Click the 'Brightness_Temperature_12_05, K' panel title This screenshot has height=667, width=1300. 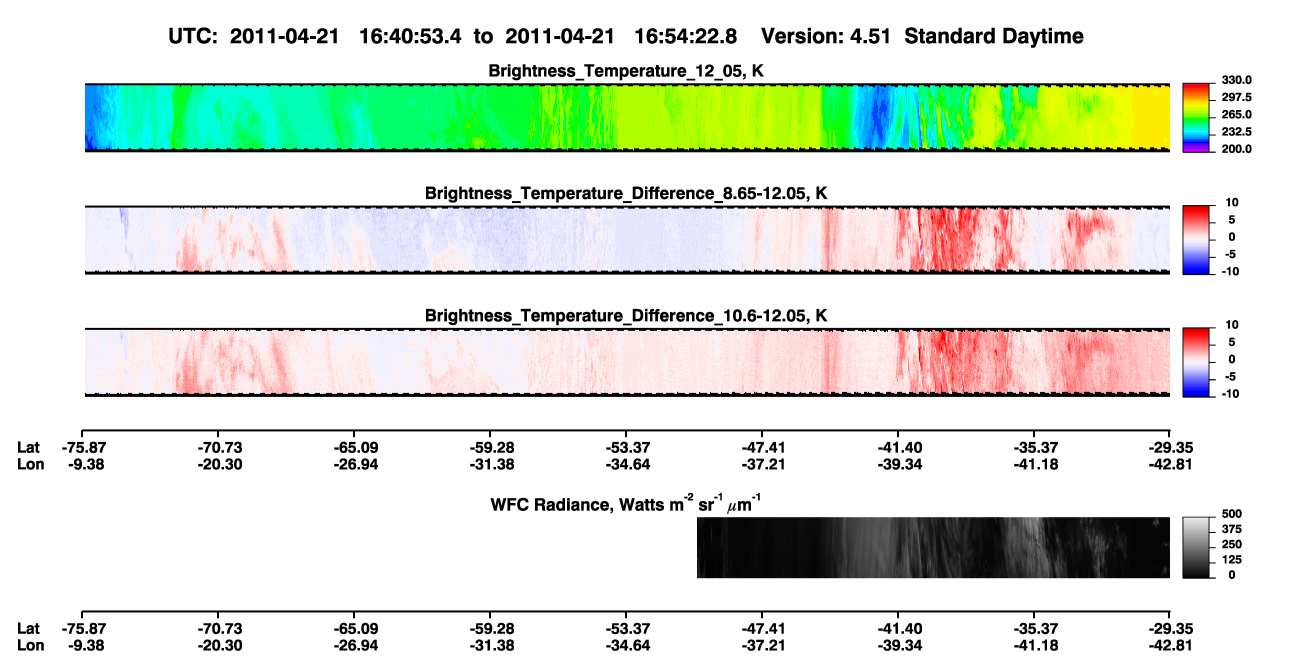coord(627,71)
